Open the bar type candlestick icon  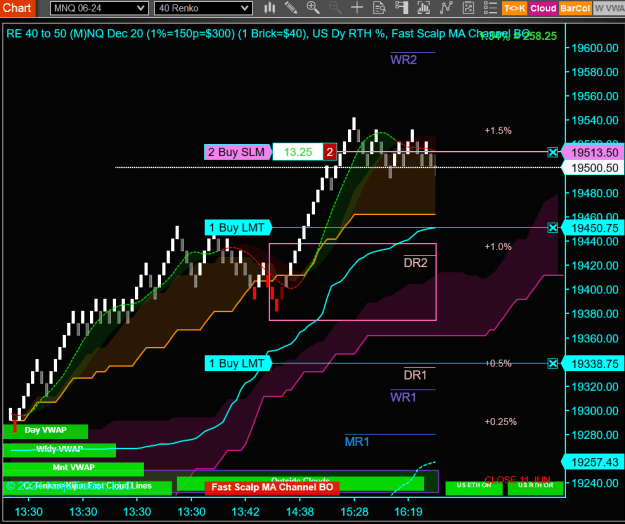[x=270, y=8]
